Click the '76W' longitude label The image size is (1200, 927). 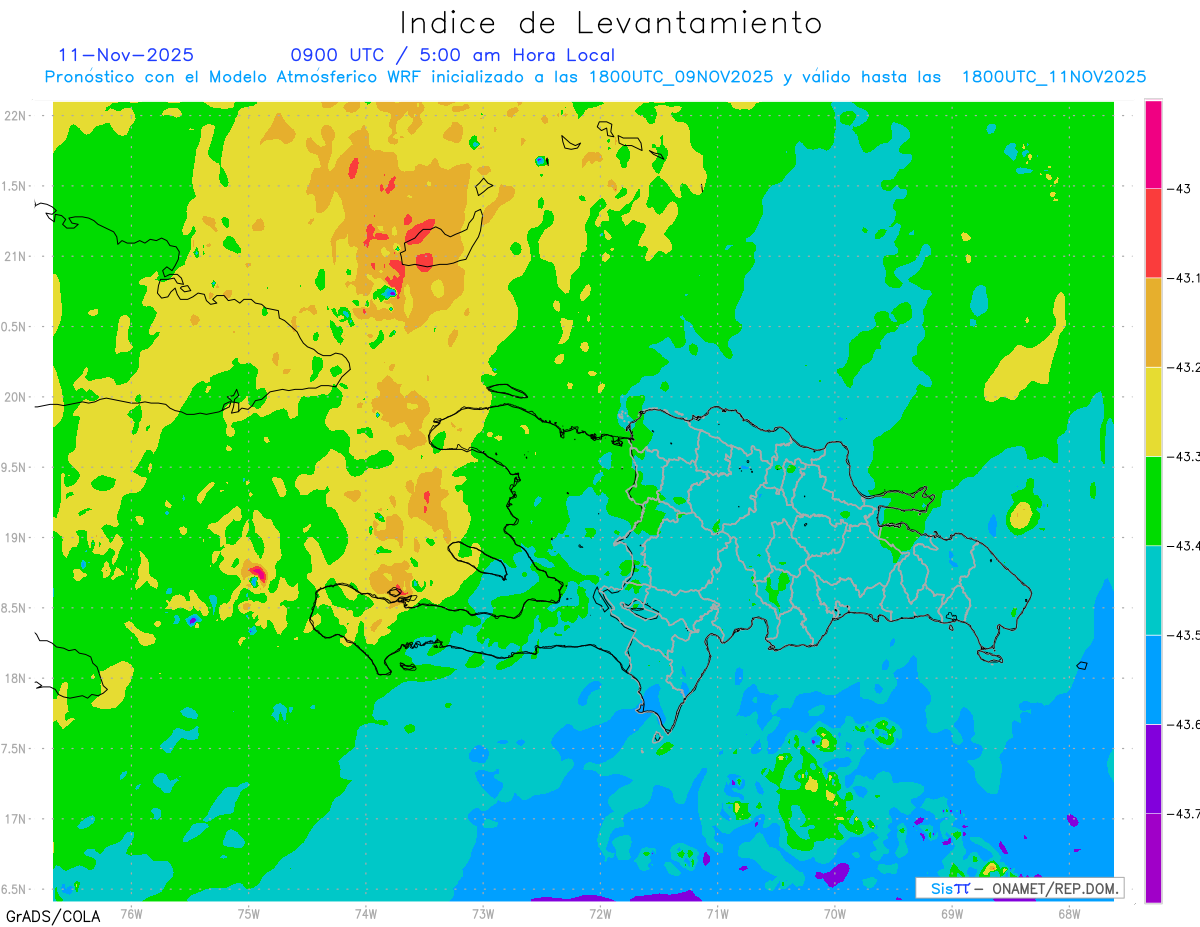[131, 912]
